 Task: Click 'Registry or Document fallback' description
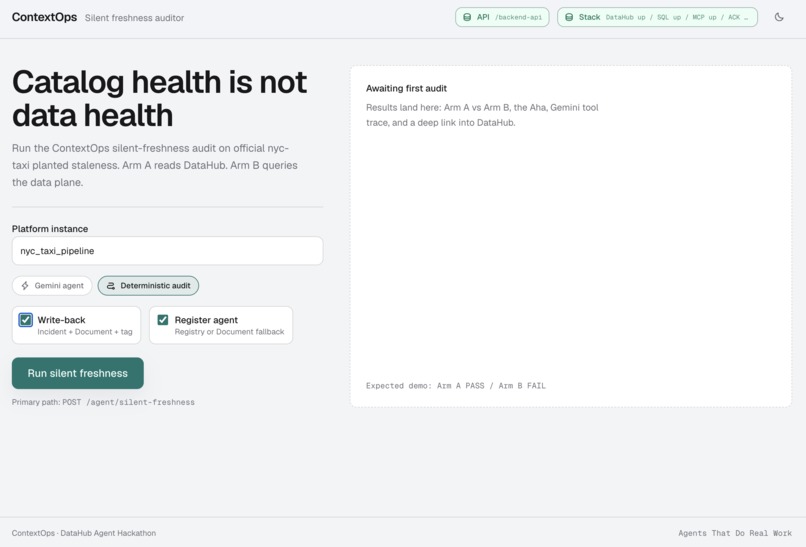229,332
